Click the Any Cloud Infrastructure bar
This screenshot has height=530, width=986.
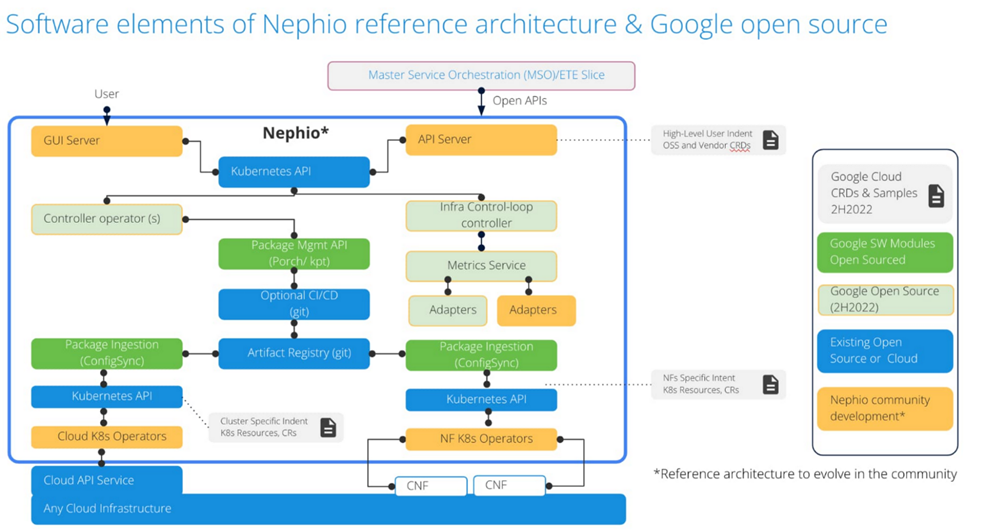point(328,509)
